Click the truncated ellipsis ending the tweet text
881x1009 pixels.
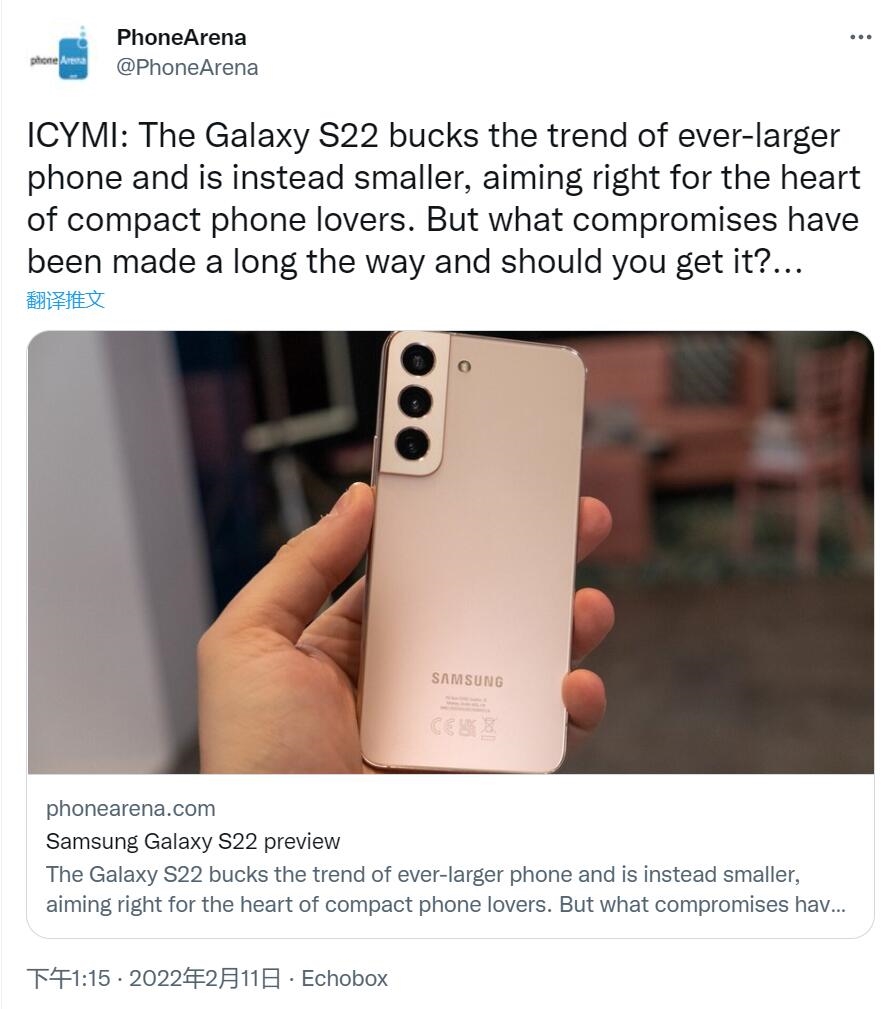coord(788,264)
